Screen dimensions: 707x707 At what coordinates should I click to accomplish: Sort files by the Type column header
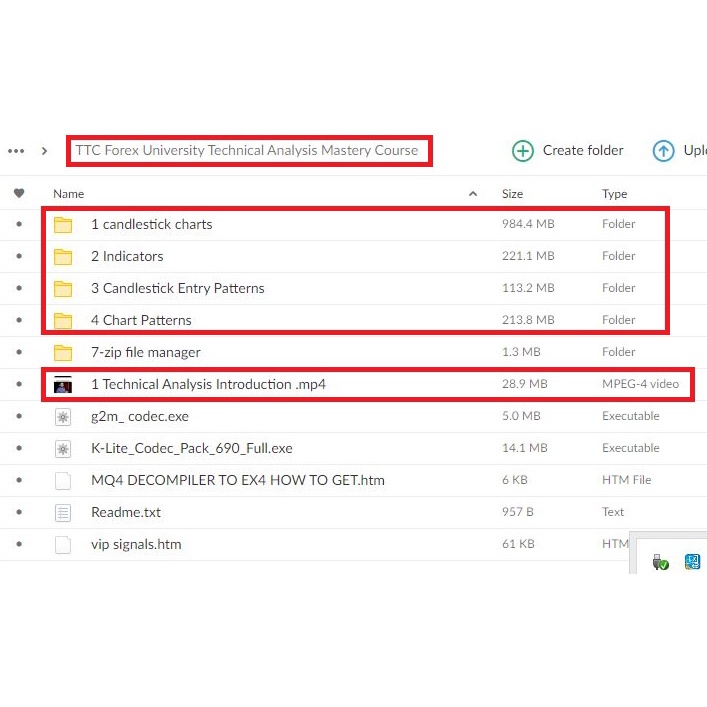pyautogui.click(x=614, y=194)
